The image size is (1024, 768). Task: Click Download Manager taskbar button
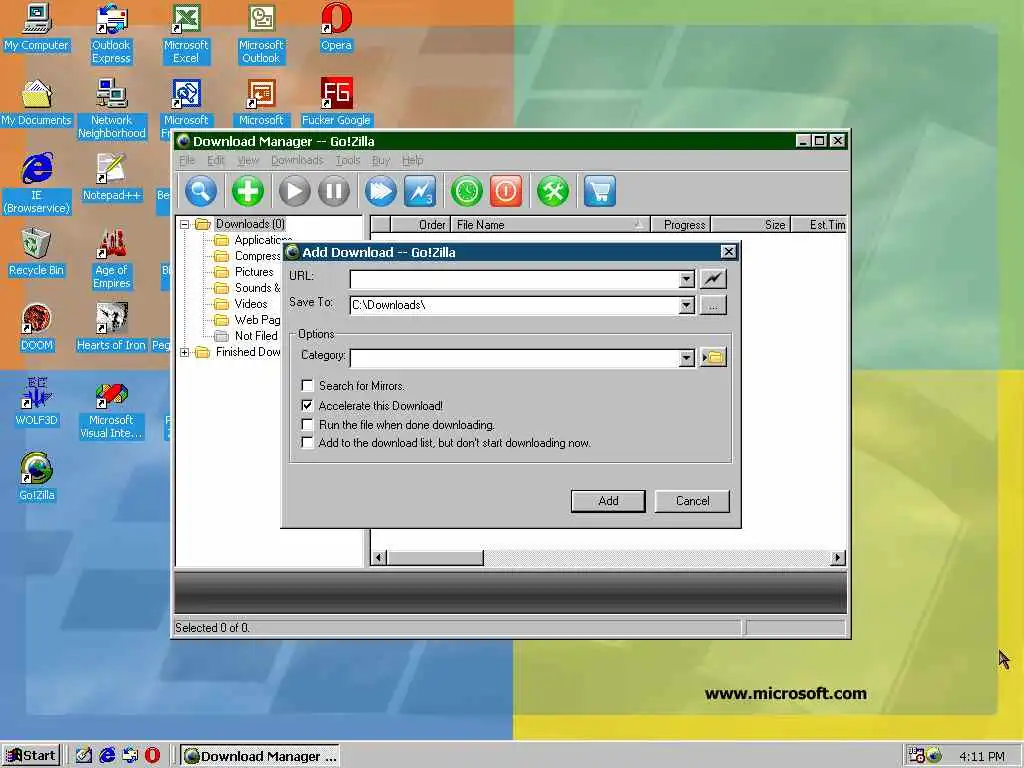tap(260, 756)
